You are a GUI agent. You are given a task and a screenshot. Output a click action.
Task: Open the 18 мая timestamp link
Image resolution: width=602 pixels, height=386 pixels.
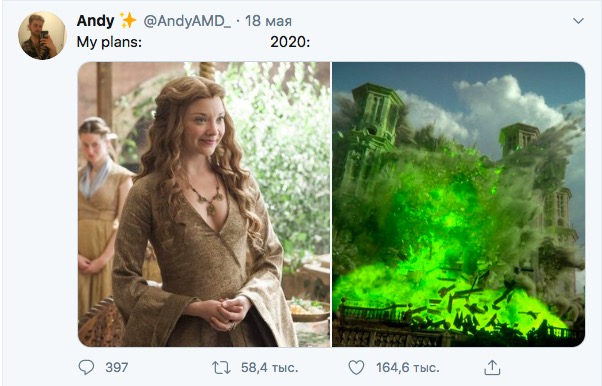268,21
